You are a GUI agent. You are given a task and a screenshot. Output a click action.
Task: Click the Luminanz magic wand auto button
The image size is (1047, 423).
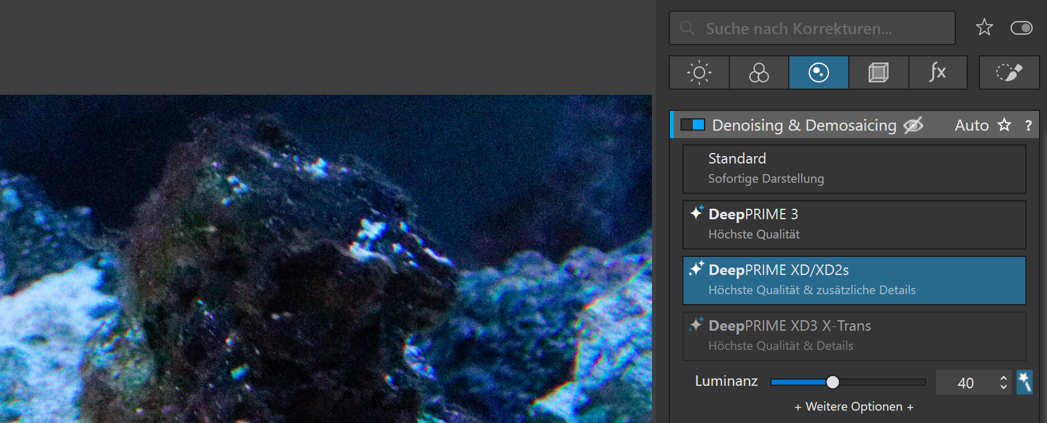pos(1024,382)
